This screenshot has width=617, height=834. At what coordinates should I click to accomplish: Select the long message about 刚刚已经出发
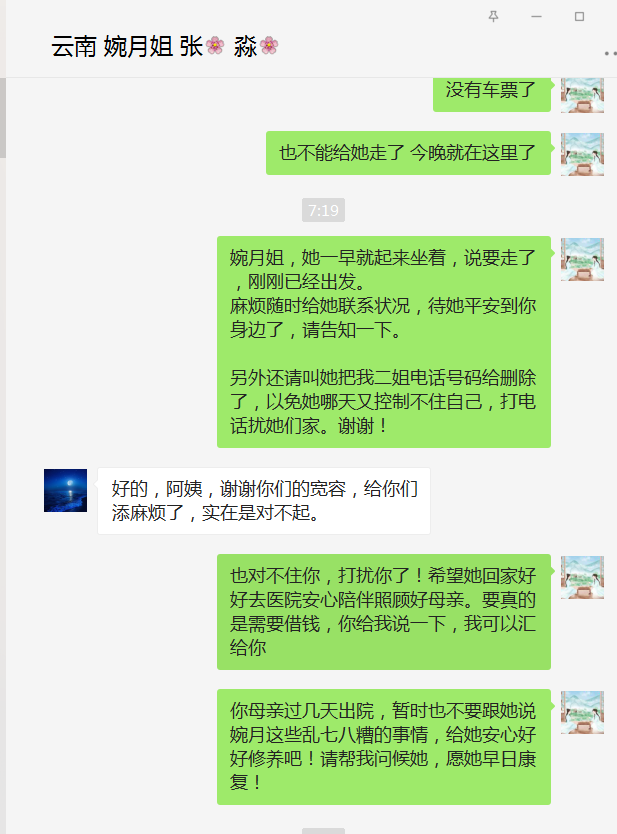384,342
